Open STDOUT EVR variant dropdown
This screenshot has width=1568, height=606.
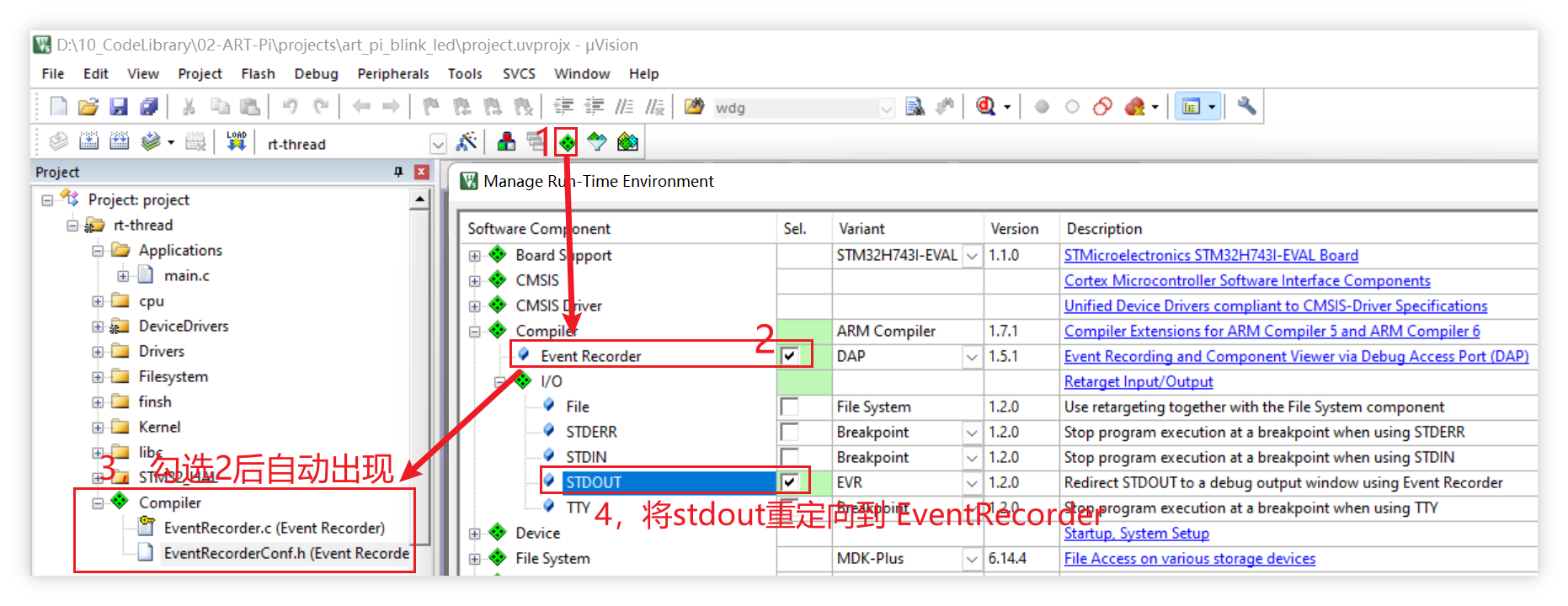click(972, 482)
